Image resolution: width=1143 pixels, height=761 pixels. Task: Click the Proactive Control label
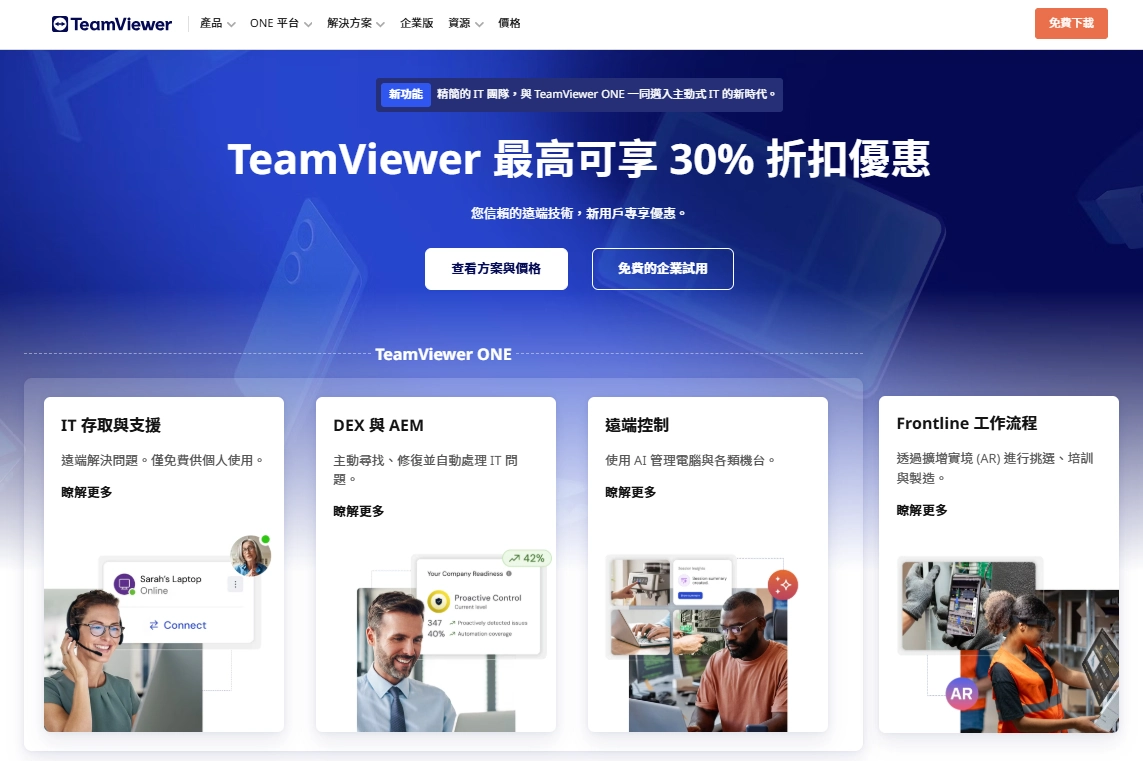(x=488, y=598)
